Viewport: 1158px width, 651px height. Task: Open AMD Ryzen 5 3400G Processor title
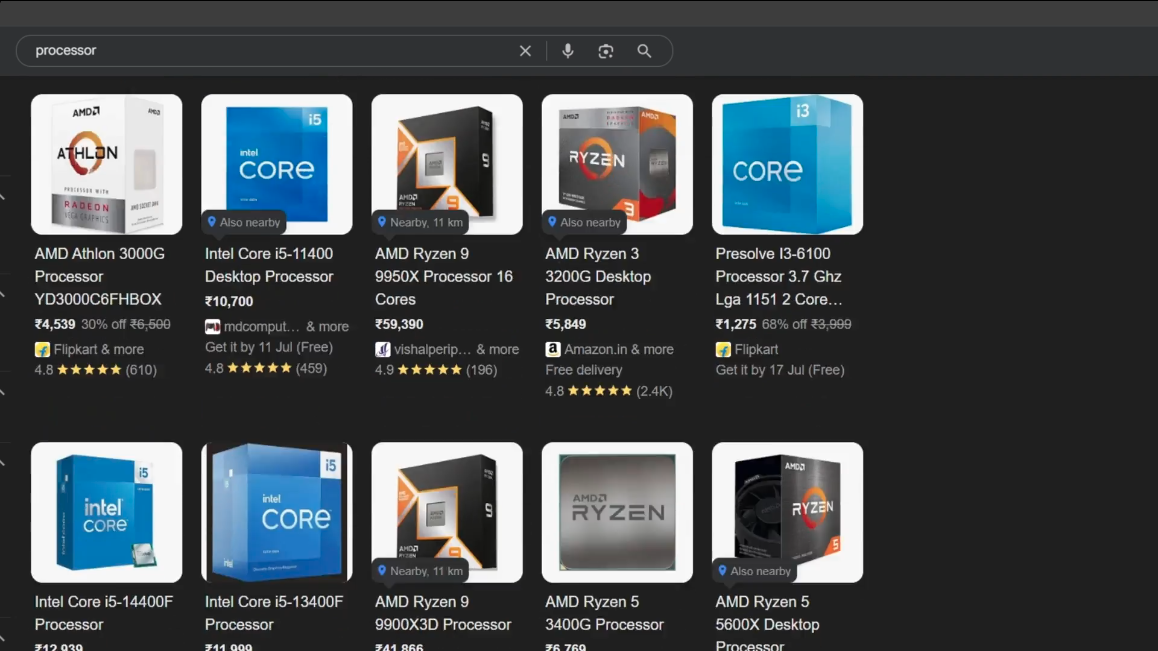[x=604, y=613]
